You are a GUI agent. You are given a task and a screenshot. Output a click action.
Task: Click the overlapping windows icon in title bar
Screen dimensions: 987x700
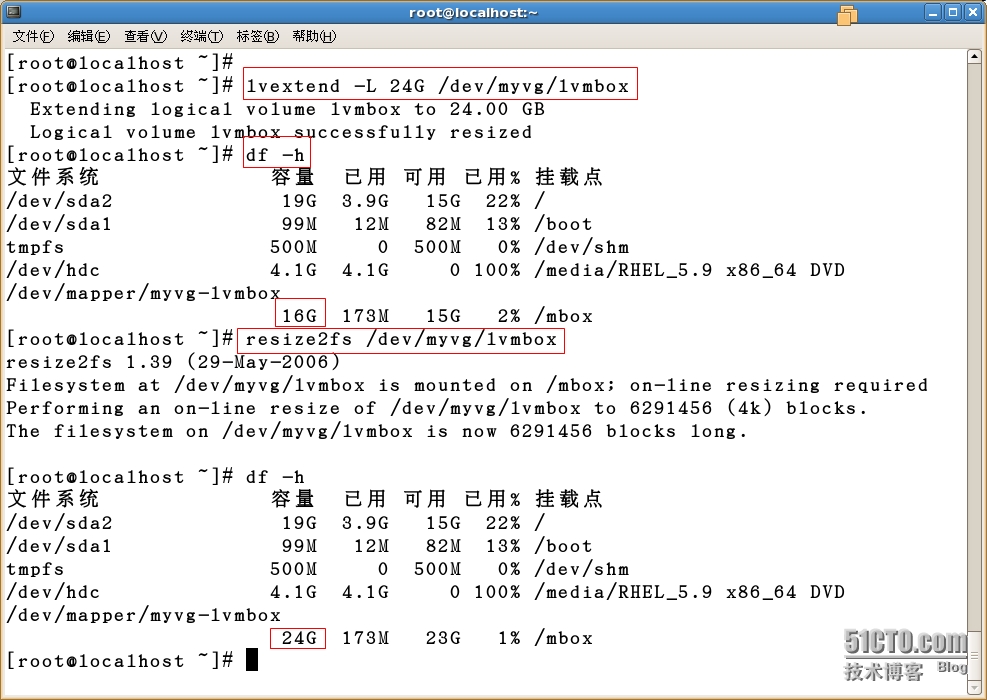coord(847,15)
